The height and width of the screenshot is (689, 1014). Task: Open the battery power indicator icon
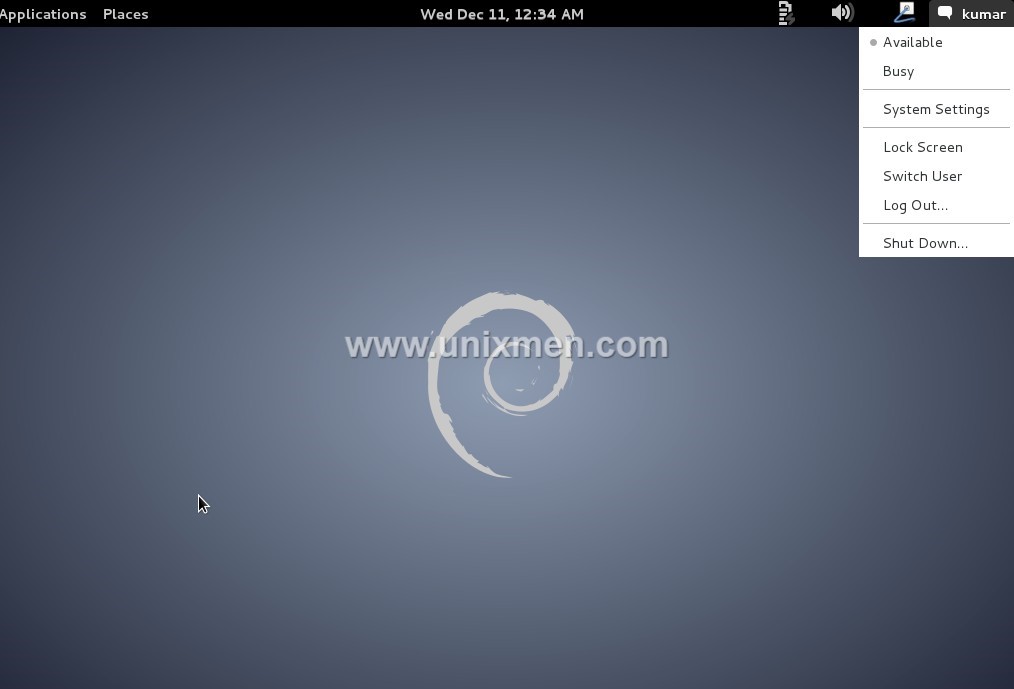click(x=786, y=14)
